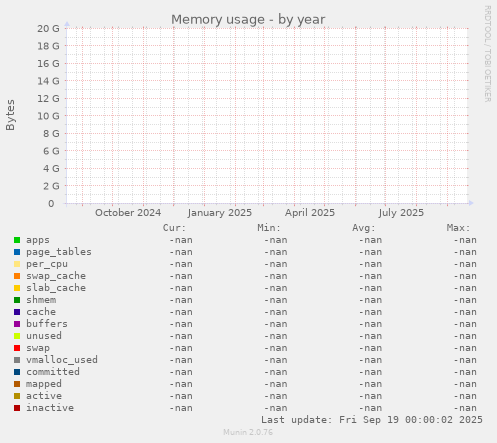This screenshot has height=443, width=497.
Task: Click the dark red inactive legend swatch
Action: click(x=17, y=408)
